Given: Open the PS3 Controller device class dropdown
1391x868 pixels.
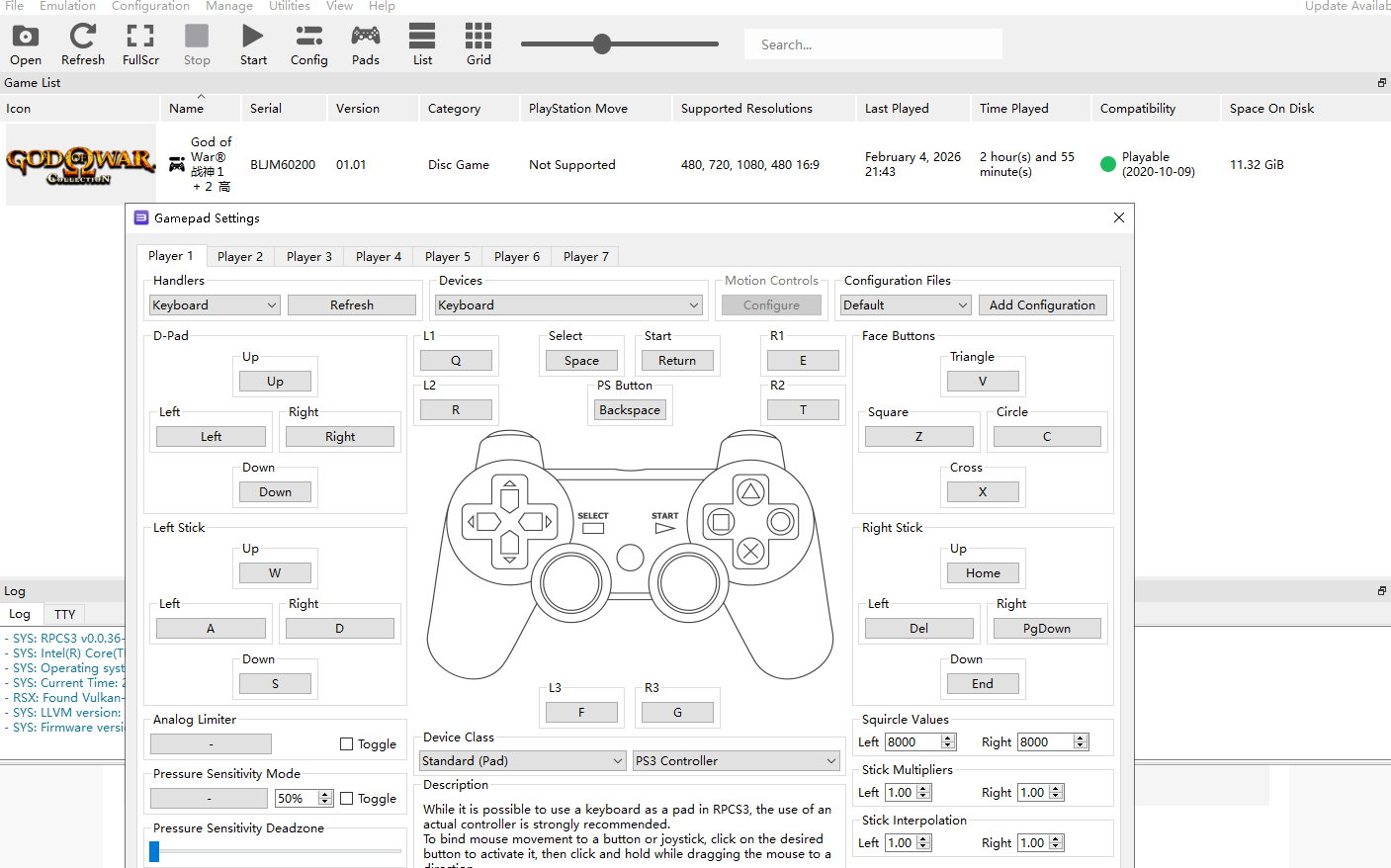Looking at the screenshot, I should [x=737, y=761].
